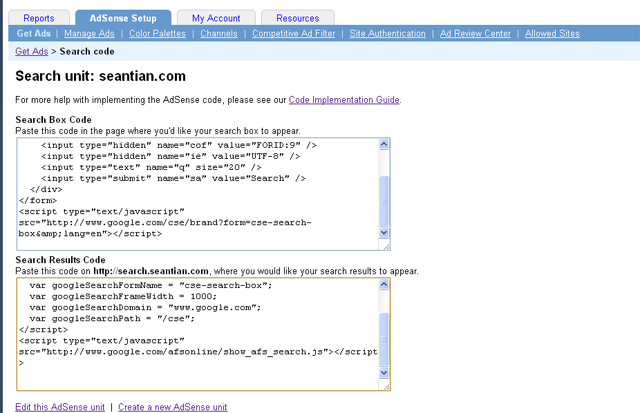Click the text input 'q' code line
This screenshot has width=640, height=413.
(x=151, y=167)
